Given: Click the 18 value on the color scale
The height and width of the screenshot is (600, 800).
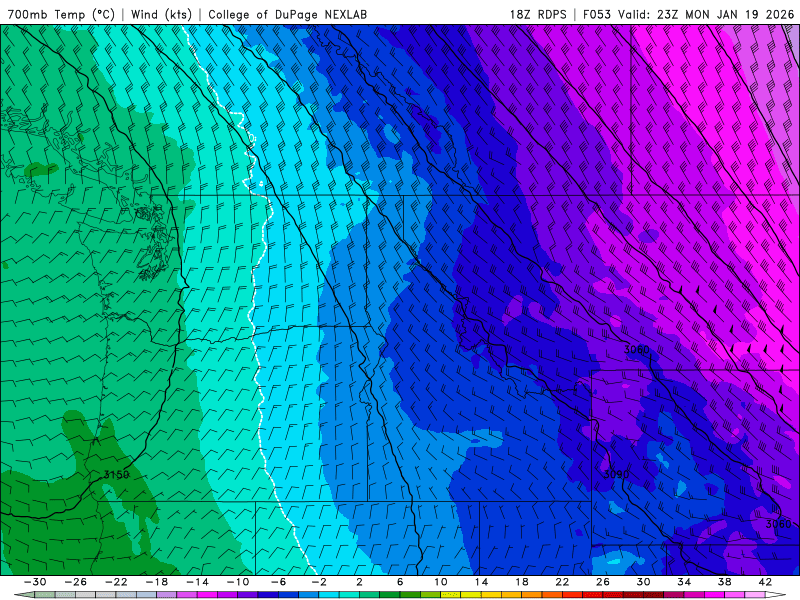Looking at the screenshot, I should [521, 582].
